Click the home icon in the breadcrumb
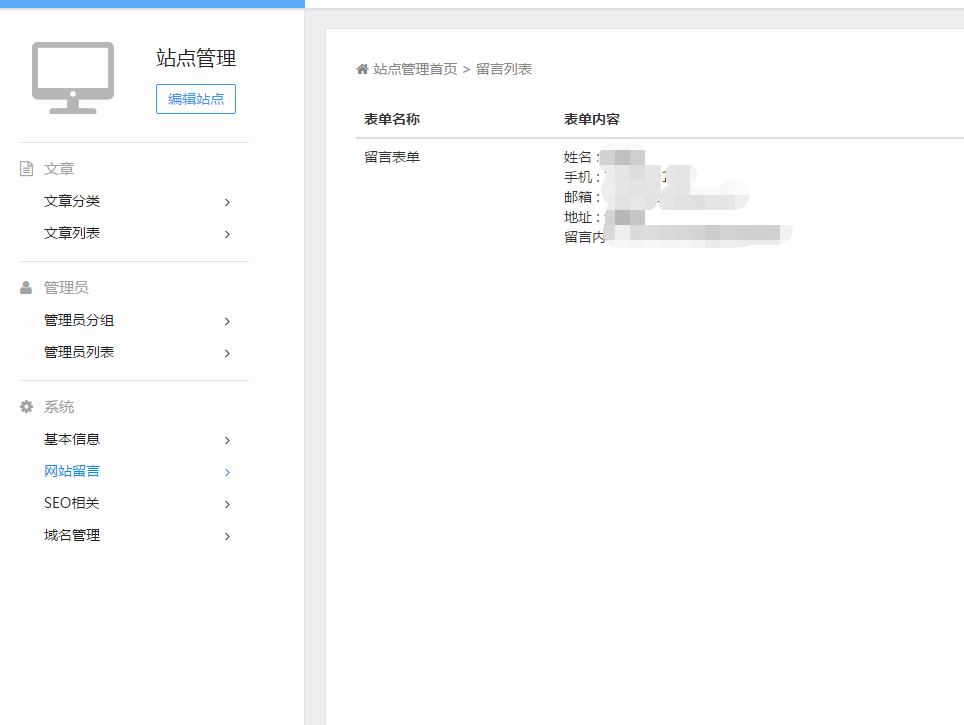The image size is (964, 725). click(x=362, y=69)
